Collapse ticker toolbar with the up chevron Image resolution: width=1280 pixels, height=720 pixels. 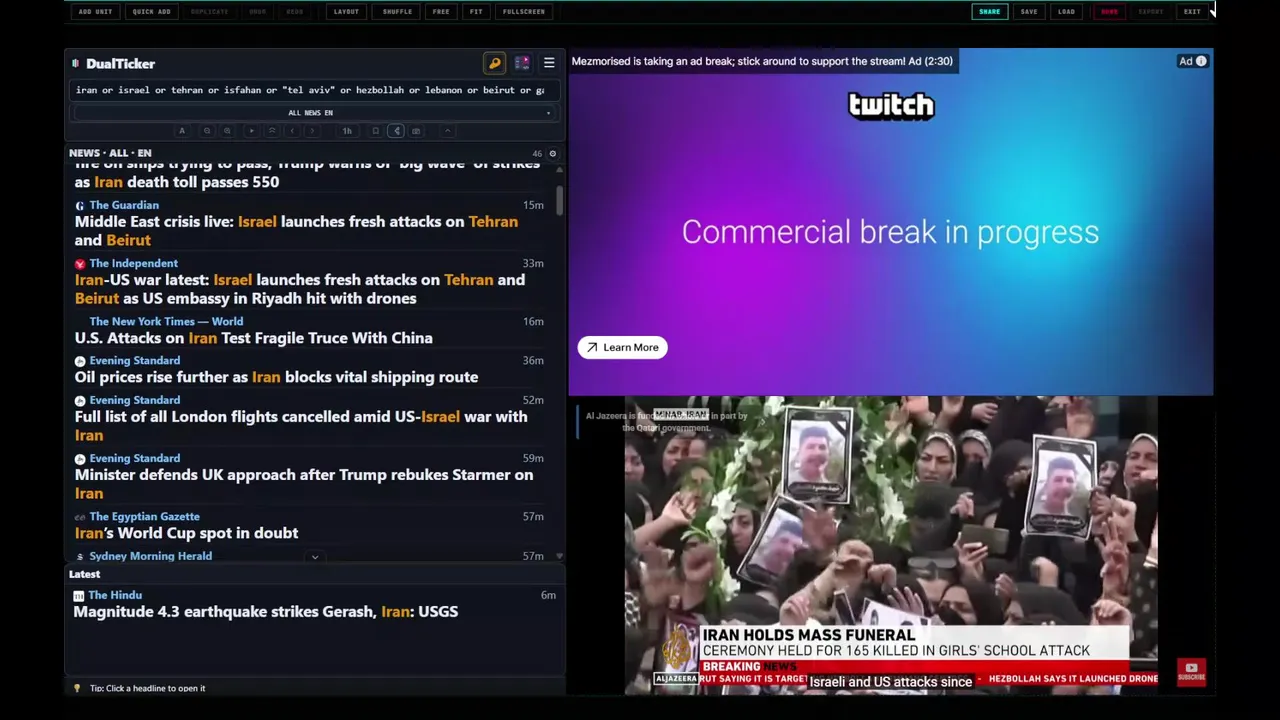pos(448,131)
